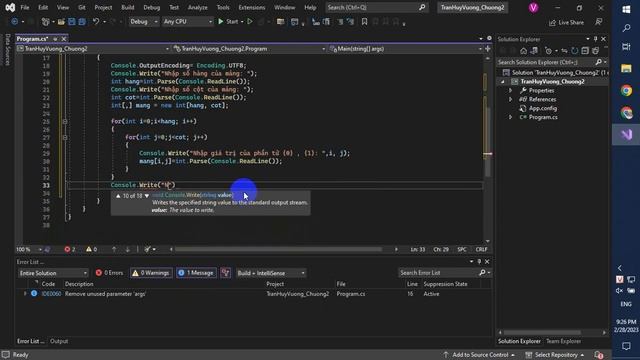Pin the Program.cs tab

(x=55, y=39)
